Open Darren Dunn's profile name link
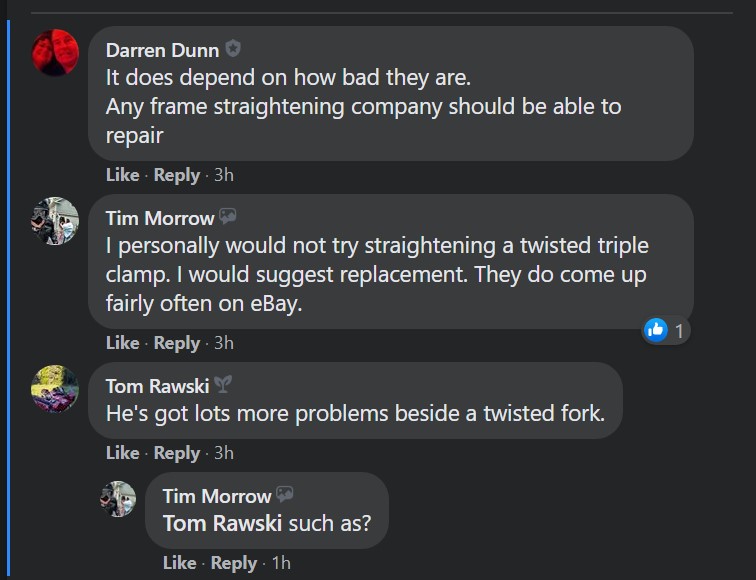Viewport: 756px width, 580px height. 162,50
